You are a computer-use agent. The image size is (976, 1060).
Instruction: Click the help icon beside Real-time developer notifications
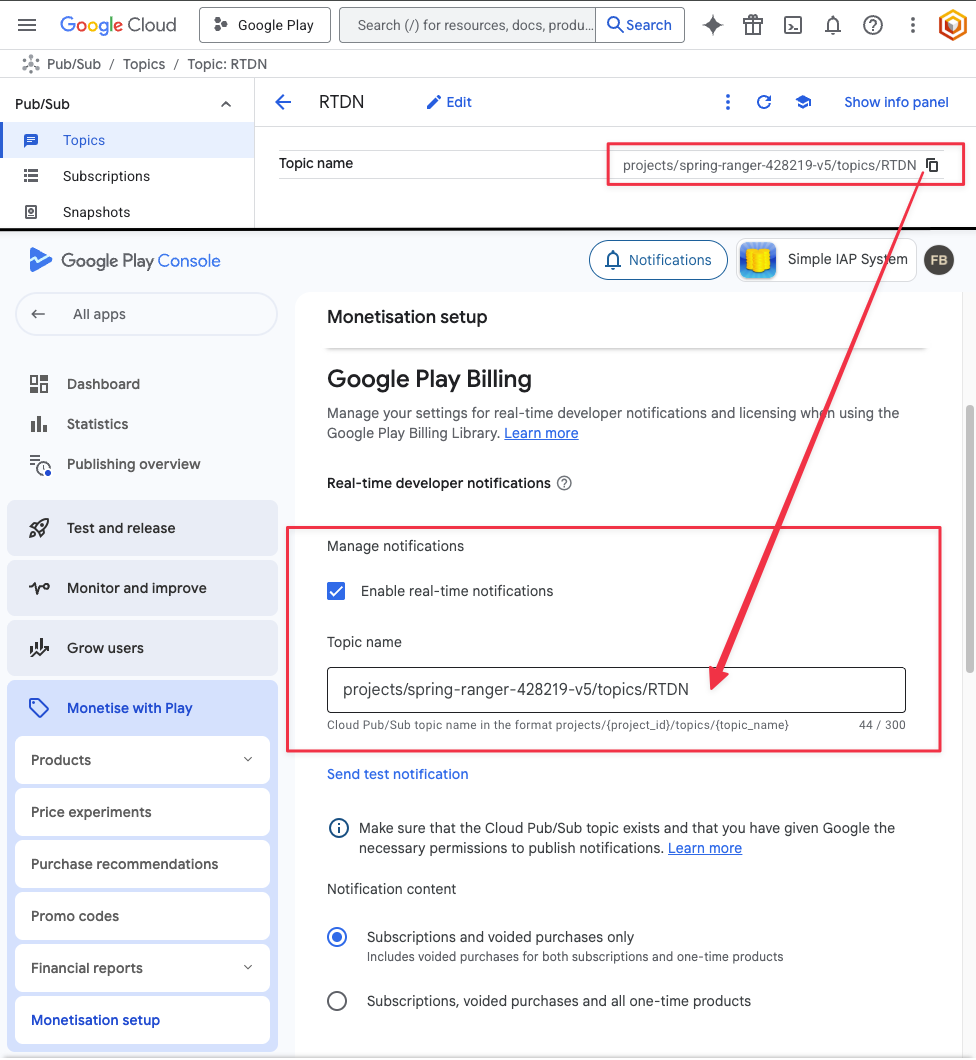[x=564, y=483]
